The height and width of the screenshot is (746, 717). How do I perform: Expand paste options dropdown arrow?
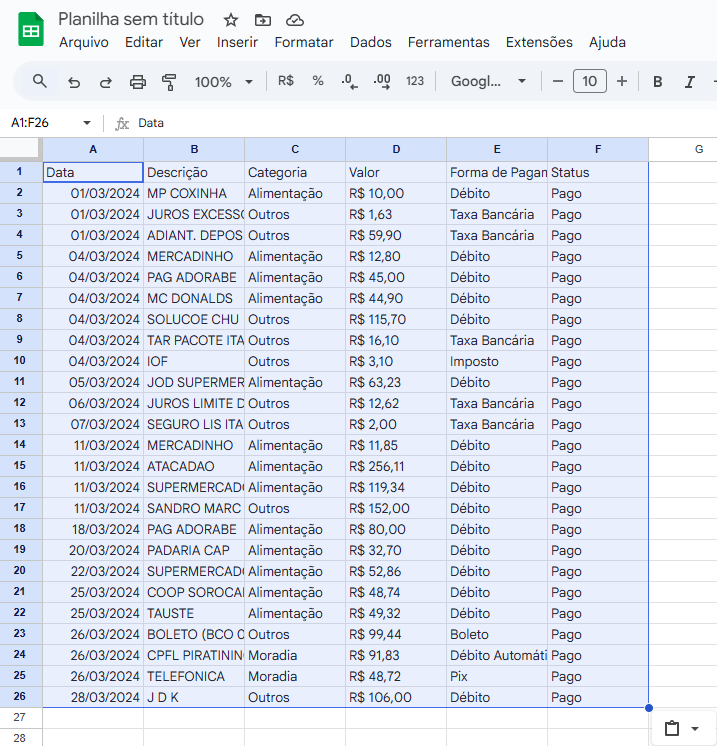click(695, 728)
